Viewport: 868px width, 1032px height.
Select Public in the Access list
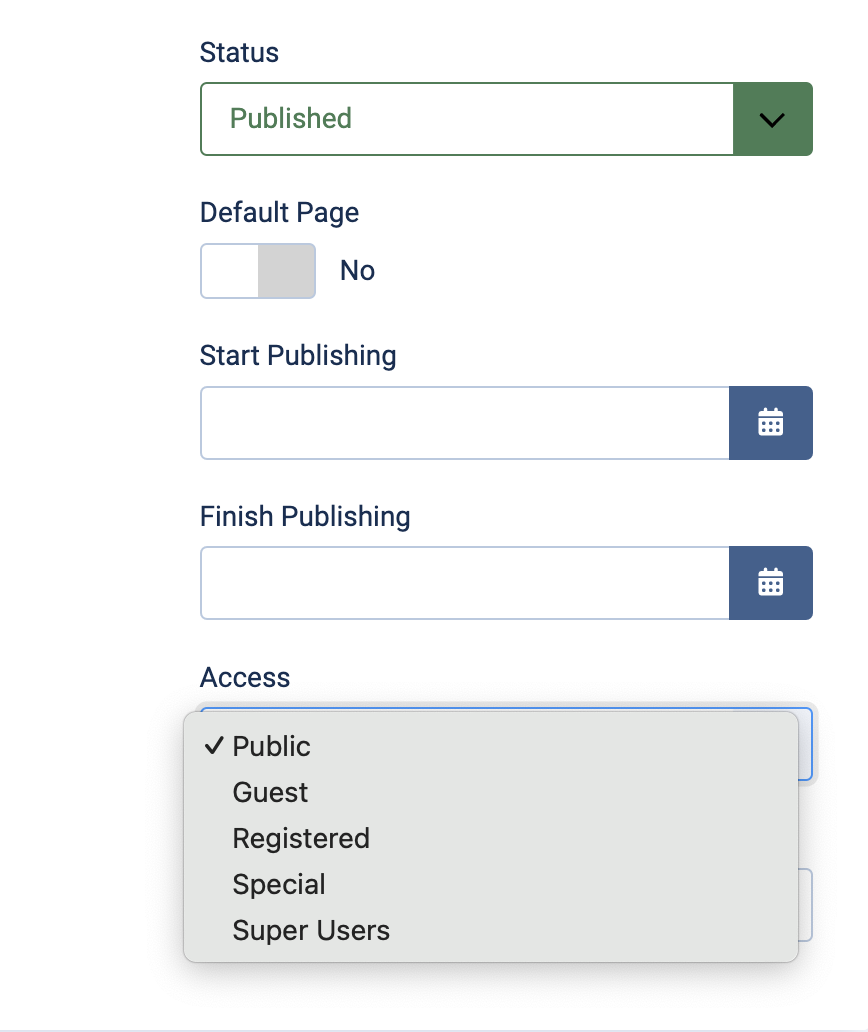pyautogui.click(x=272, y=747)
